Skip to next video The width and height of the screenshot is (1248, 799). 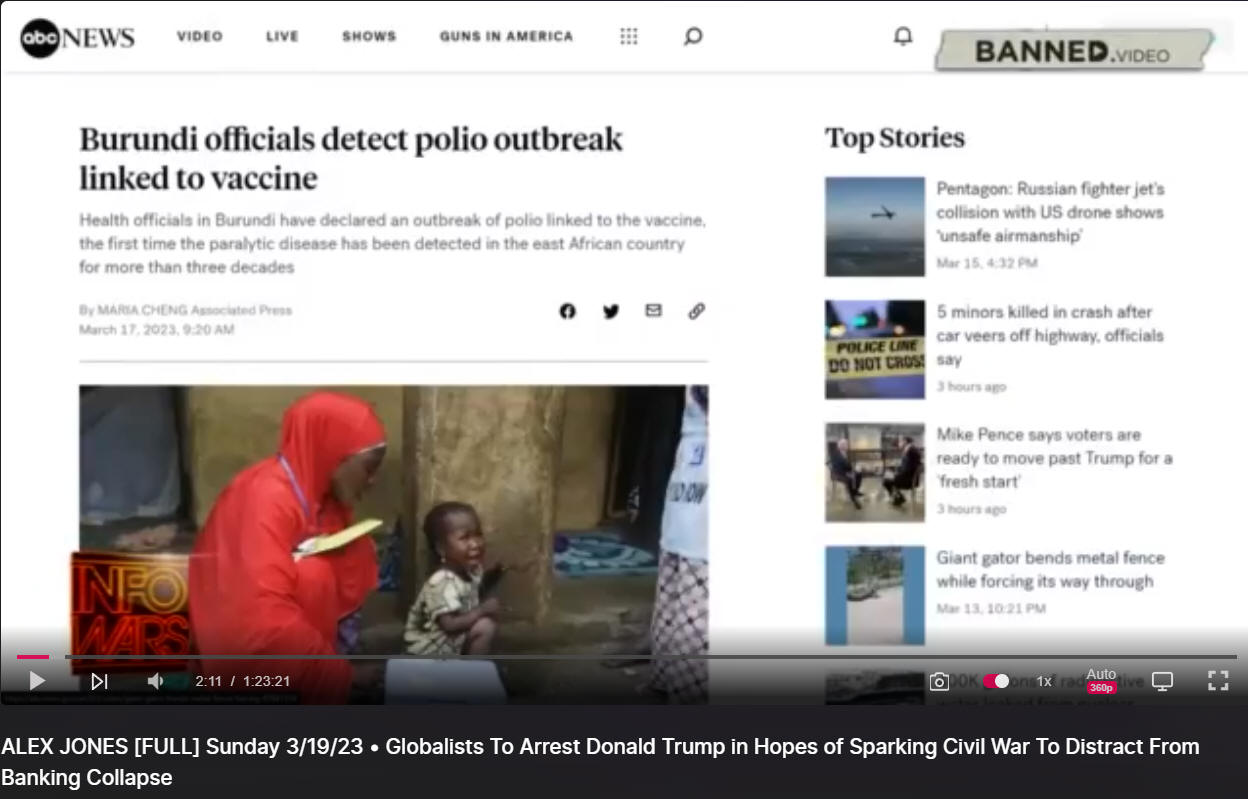[99, 681]
